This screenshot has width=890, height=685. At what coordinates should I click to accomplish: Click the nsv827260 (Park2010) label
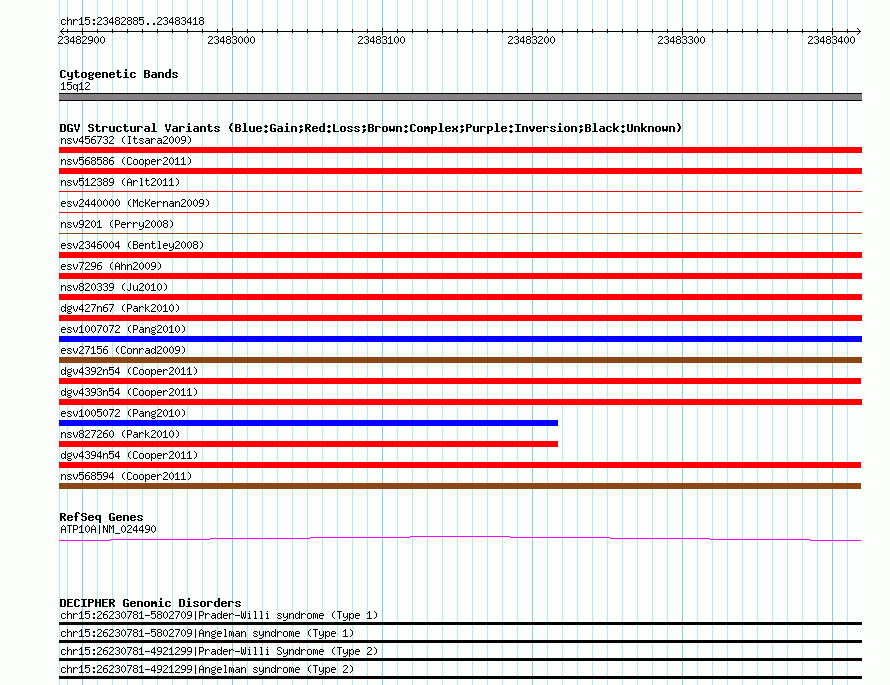[120, 434]
